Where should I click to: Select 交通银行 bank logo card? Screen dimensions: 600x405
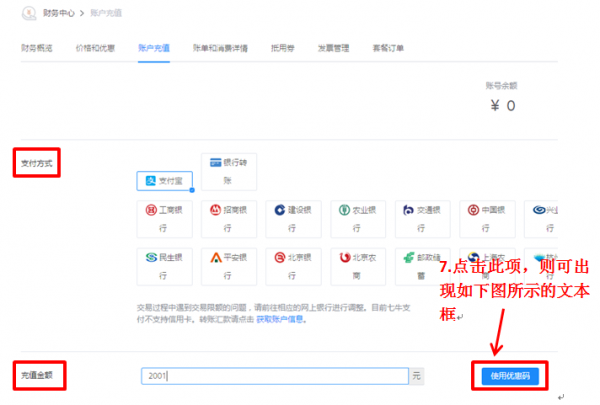422,219
